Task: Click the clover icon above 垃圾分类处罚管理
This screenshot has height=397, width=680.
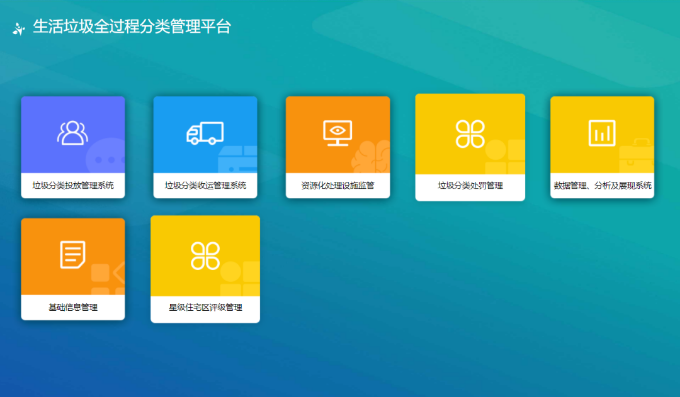Action: point(470,134)
